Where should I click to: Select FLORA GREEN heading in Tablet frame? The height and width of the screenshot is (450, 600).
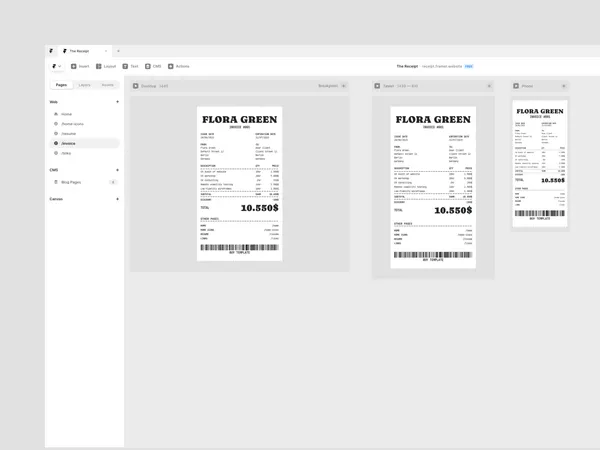pyautogui.click(x=433, y=120)
